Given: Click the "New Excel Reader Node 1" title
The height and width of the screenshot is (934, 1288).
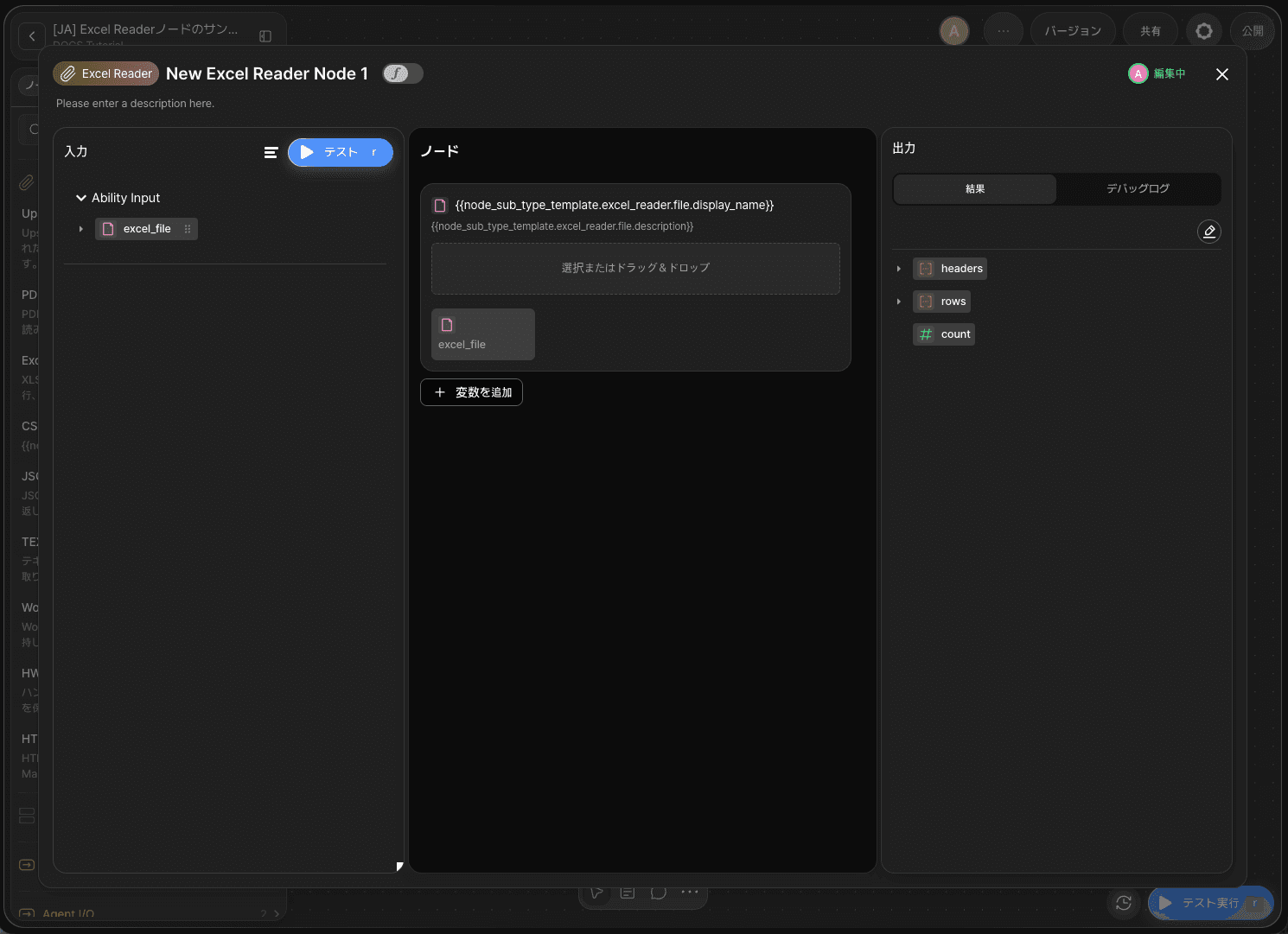Looking at the screenshot, I should coord(267,73).
